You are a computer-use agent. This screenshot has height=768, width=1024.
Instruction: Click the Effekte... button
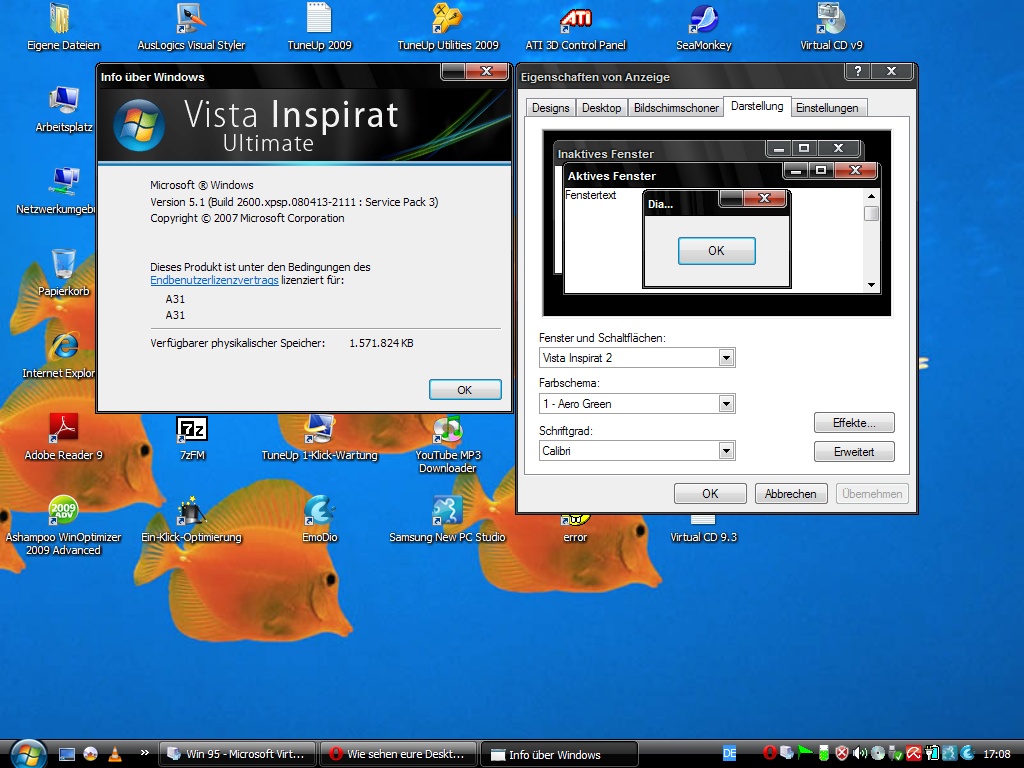[x=854, y=423]
